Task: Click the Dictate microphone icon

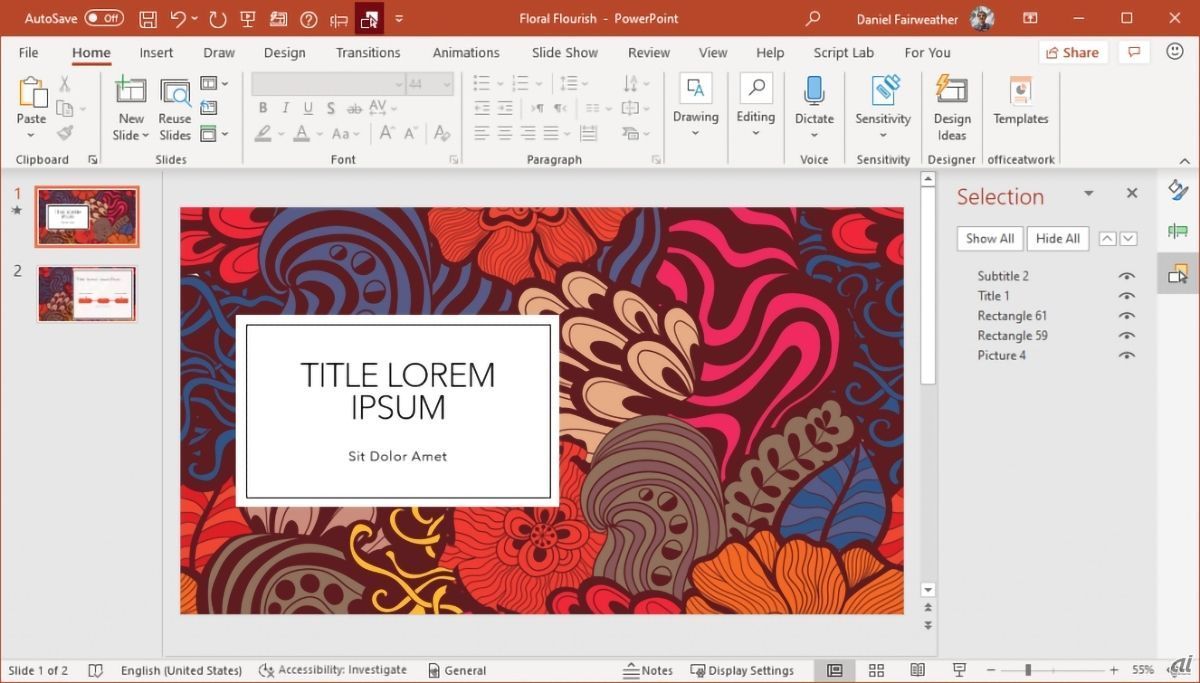Action: [814, 91]
